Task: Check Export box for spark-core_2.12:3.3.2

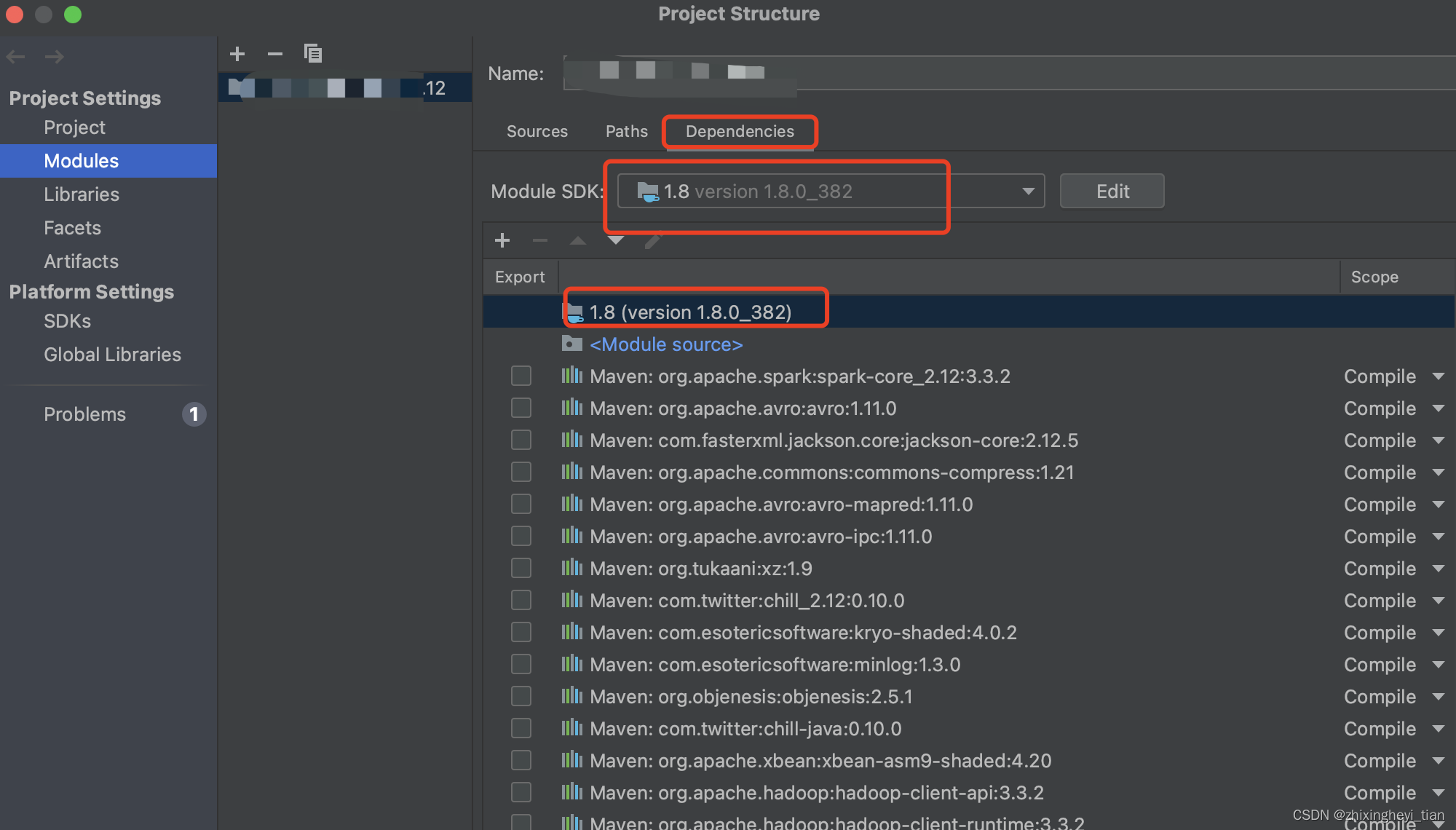Action: coord(521,376)
